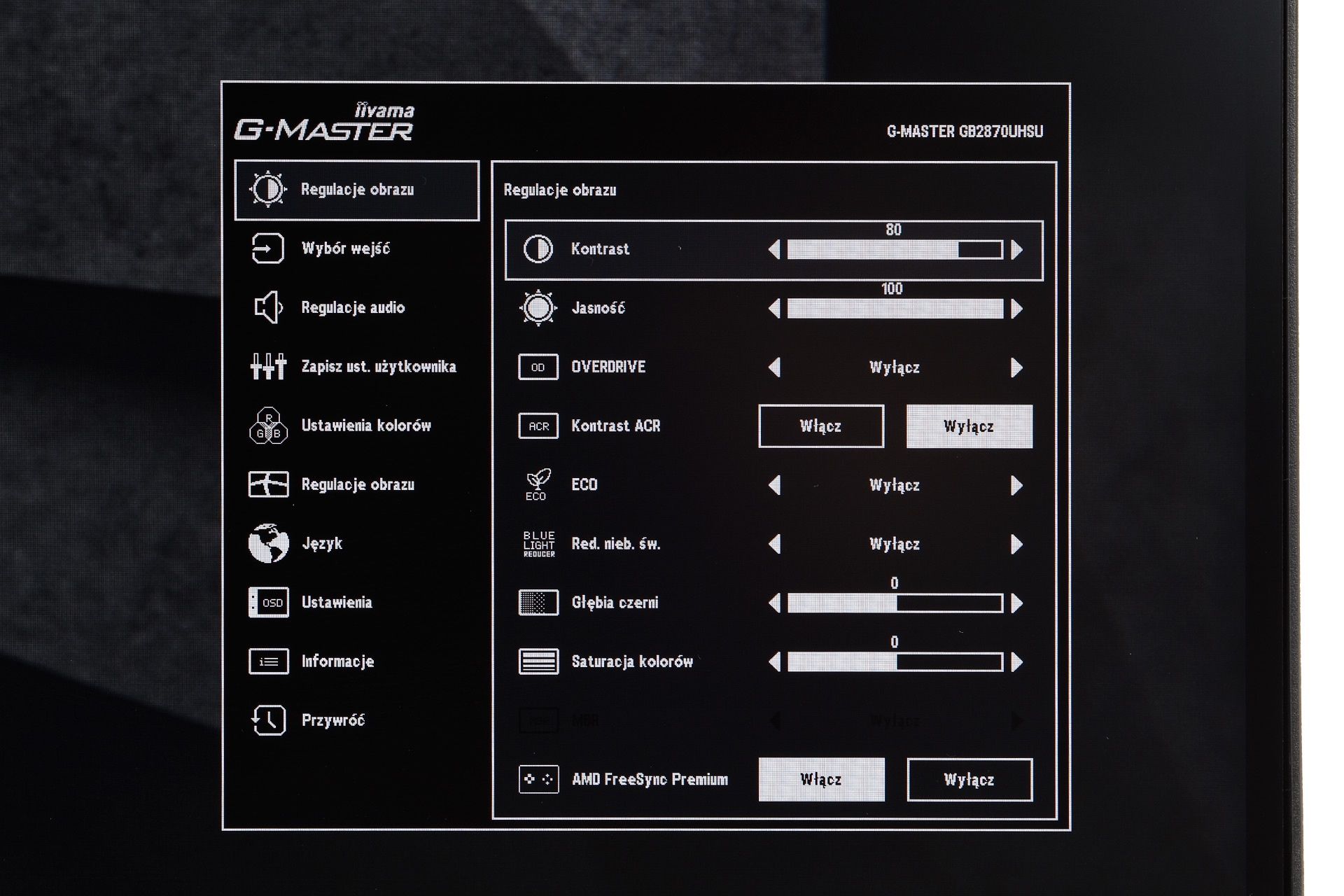Click the ECO leaf icon
Image resolution: width=1344 pixels, height=896 pixels.
[538, 484]
